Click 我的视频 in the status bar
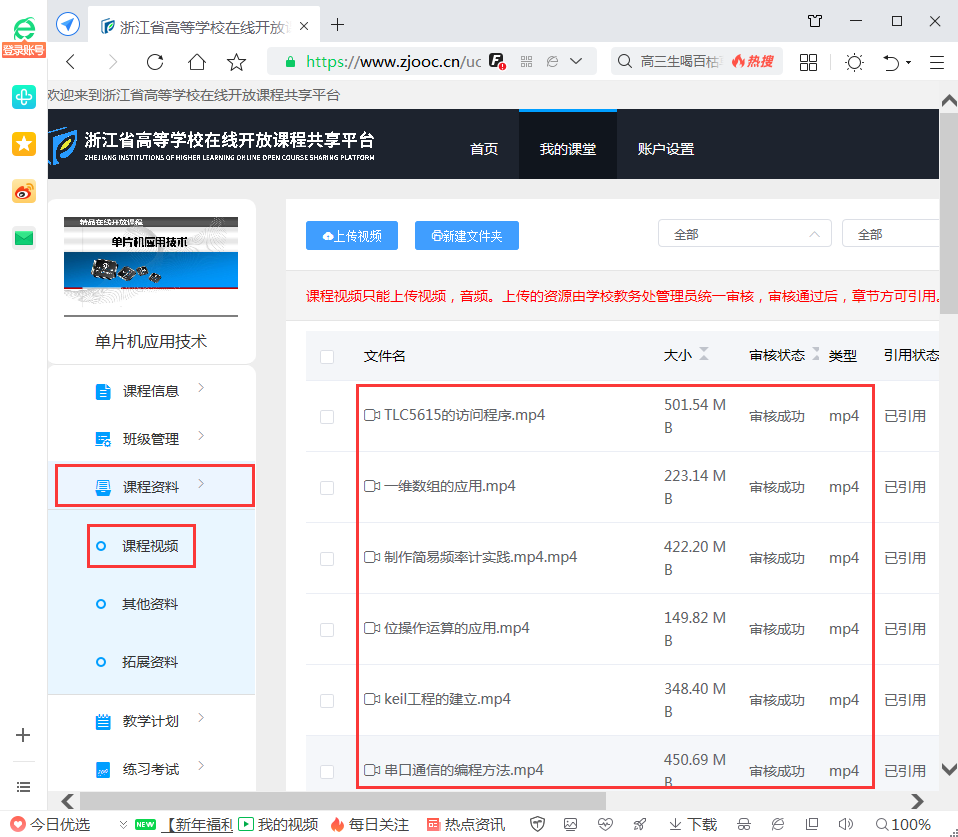Screen dimensions: 958x837 (279, 825)
